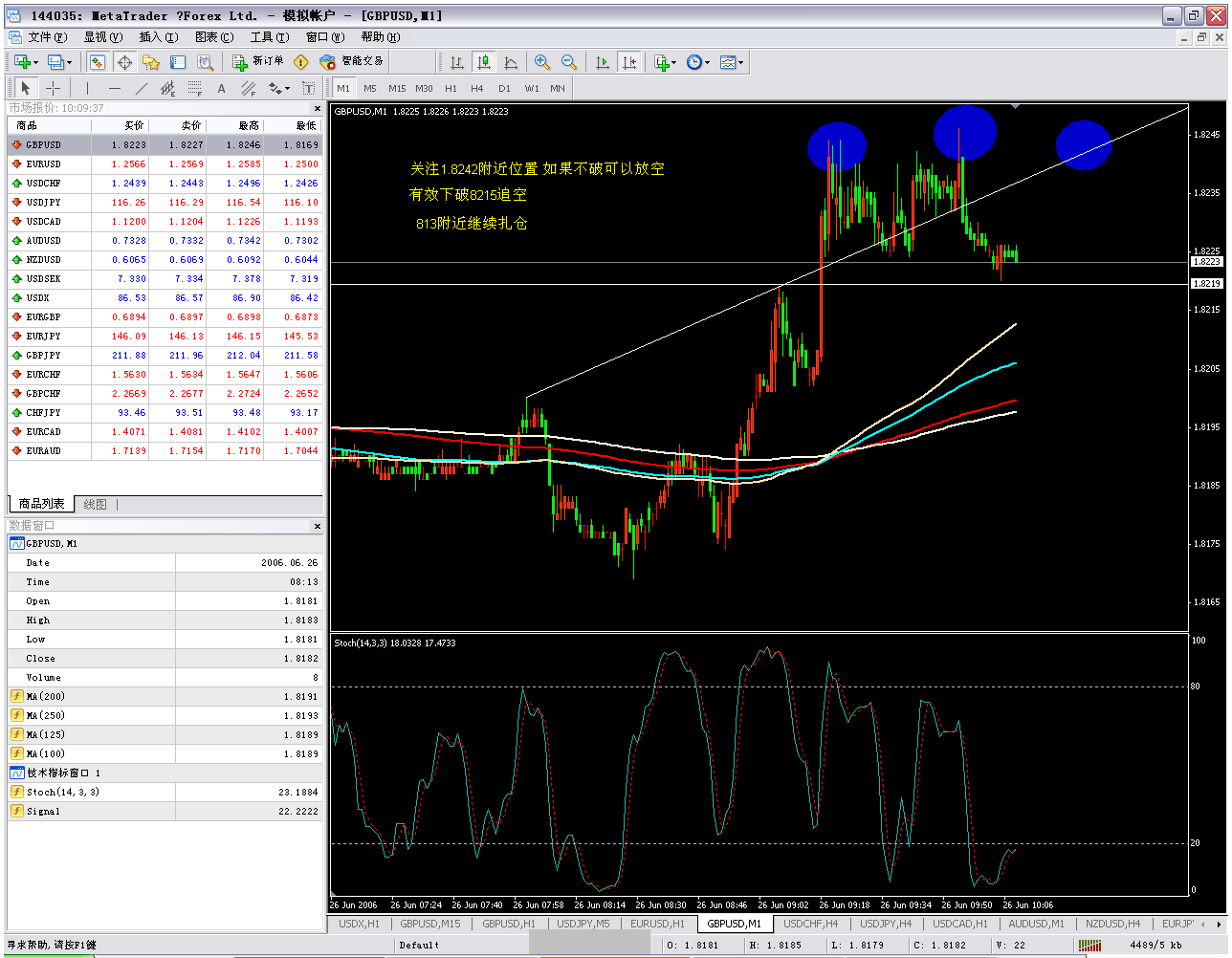This screenshot has height=958, width=1232.
Task: Click the New Chart icon
Action: pos(22,62)
